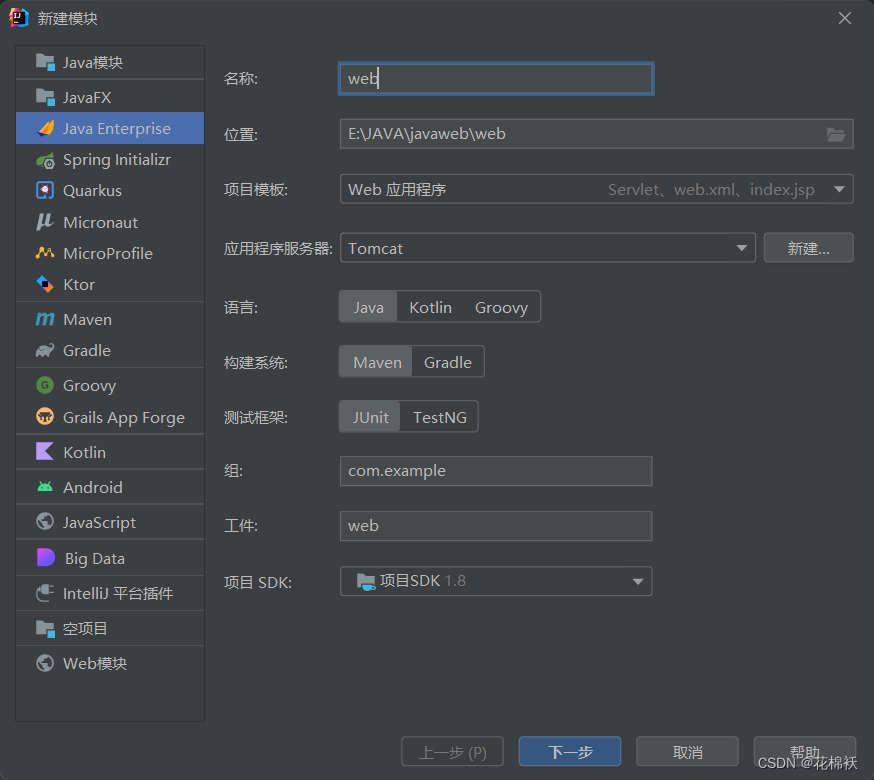Click the 空项目 folder icon
Viewport: 874px width, 780px height.
45,628
